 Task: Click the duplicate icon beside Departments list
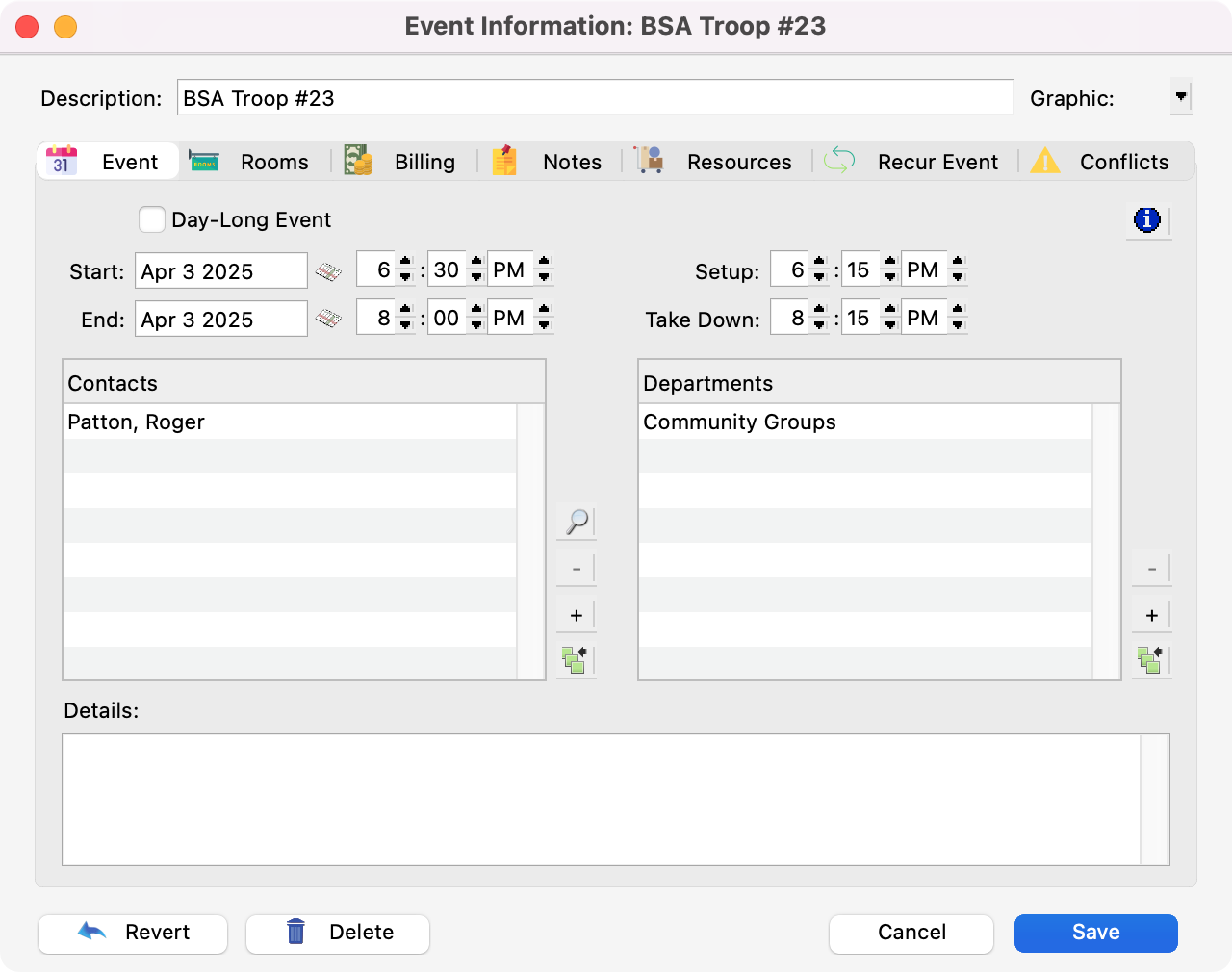(1151, 660)
